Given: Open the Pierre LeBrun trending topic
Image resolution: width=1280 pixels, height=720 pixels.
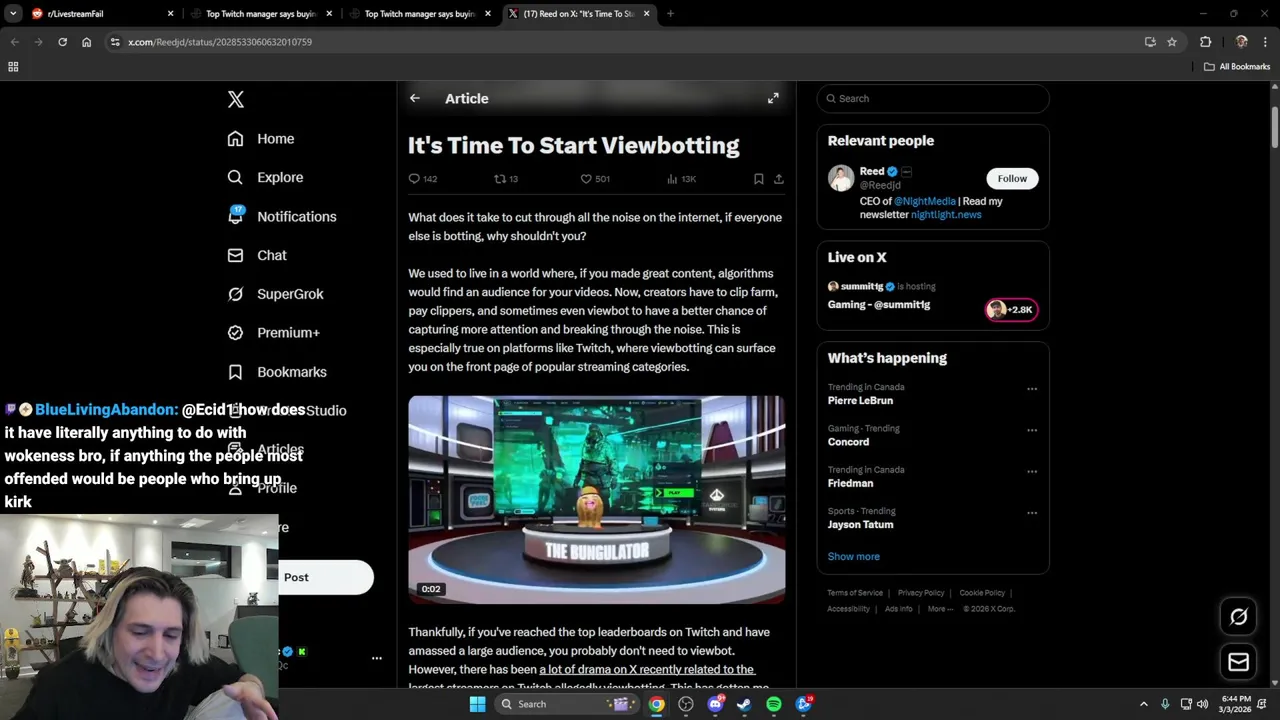Looking at the screenshot, I should tap(860, 401).
